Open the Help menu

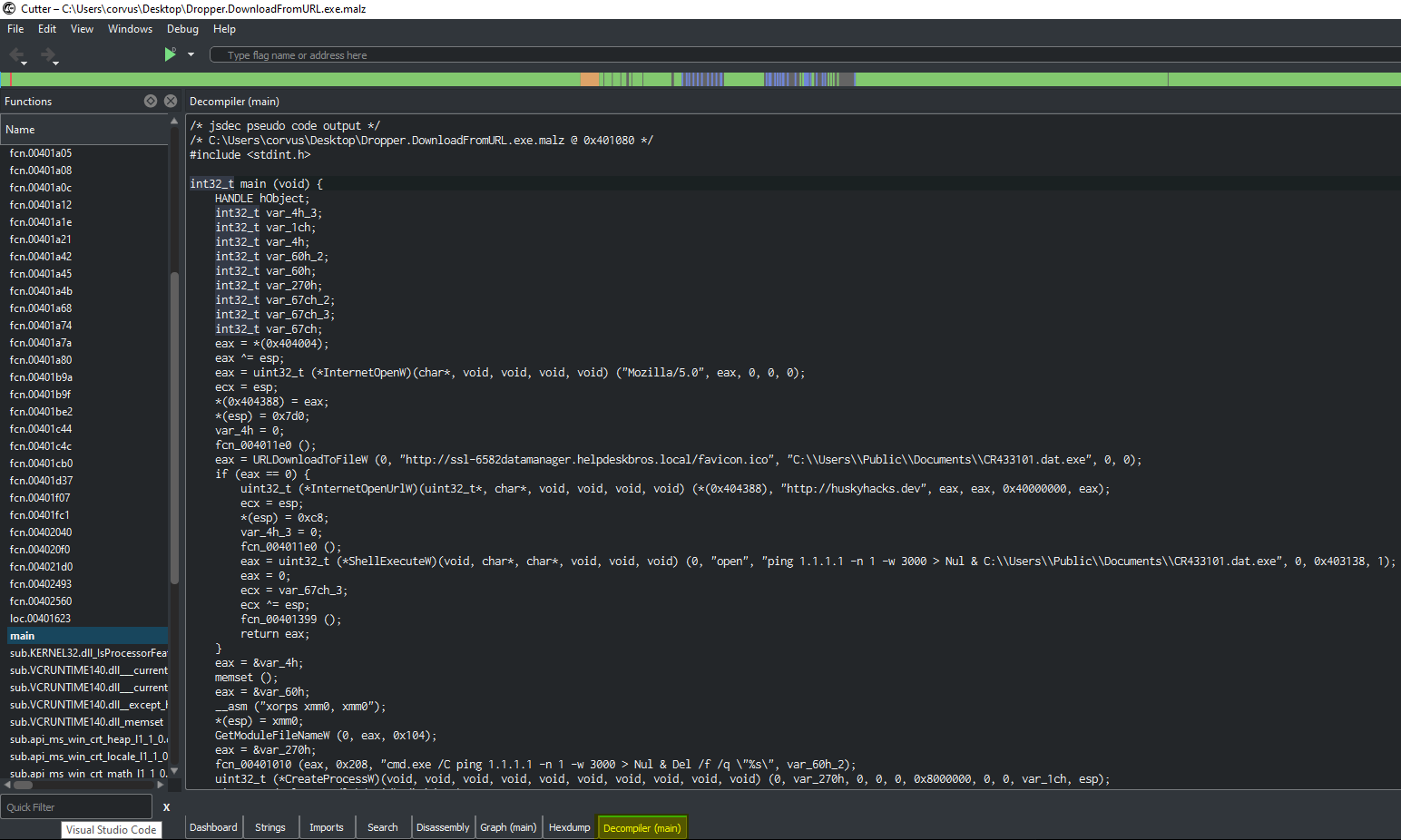click(x=224, y=29)
